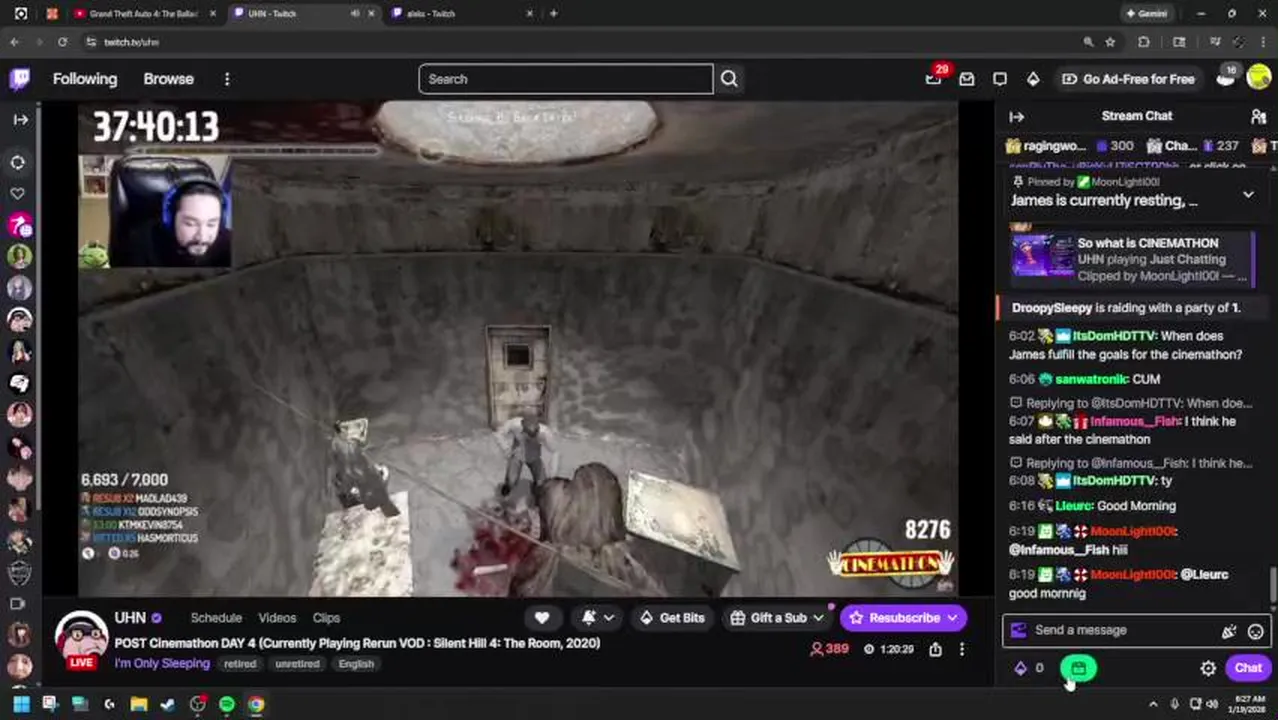1278x720 pixels.
Task: Open the user profile avatar menu
Action: pyautogui.click(x=1258, y=79)
